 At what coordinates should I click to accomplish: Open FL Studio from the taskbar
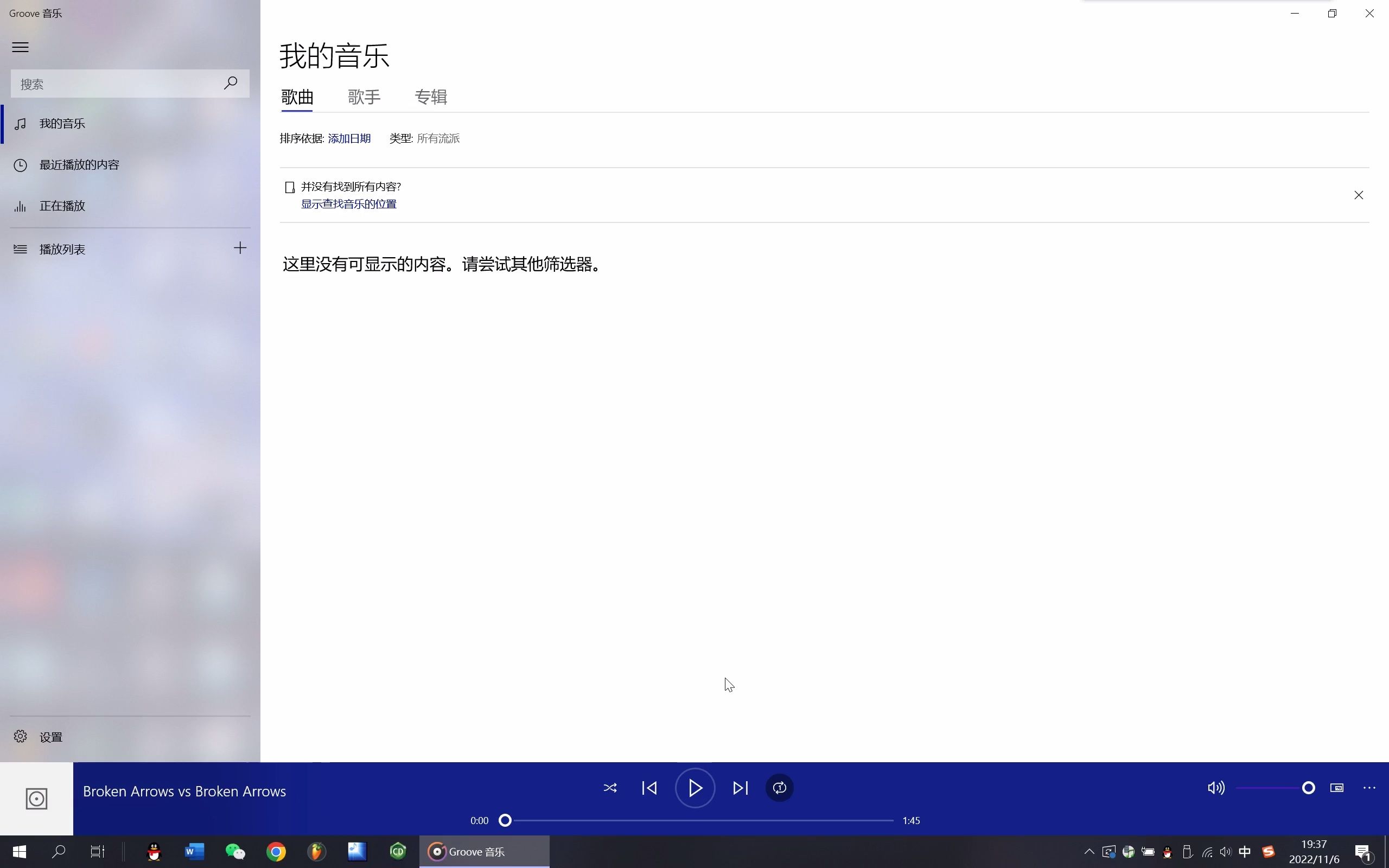coord(316,851)
